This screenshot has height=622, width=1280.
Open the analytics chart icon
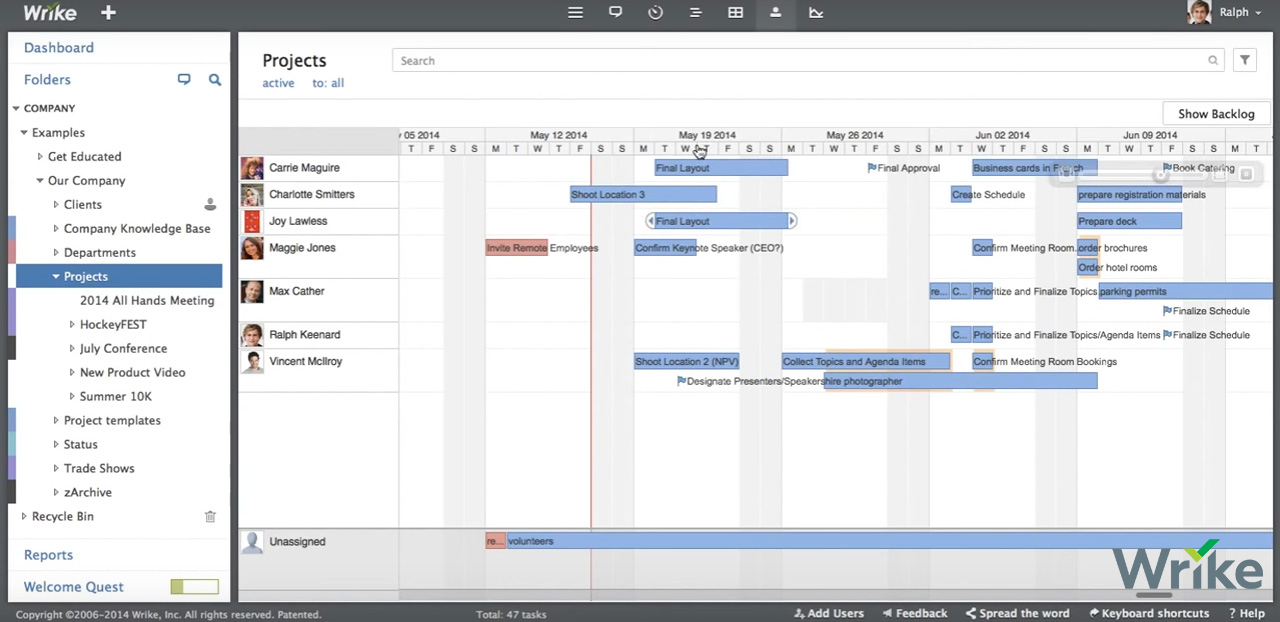pos(816,13)
